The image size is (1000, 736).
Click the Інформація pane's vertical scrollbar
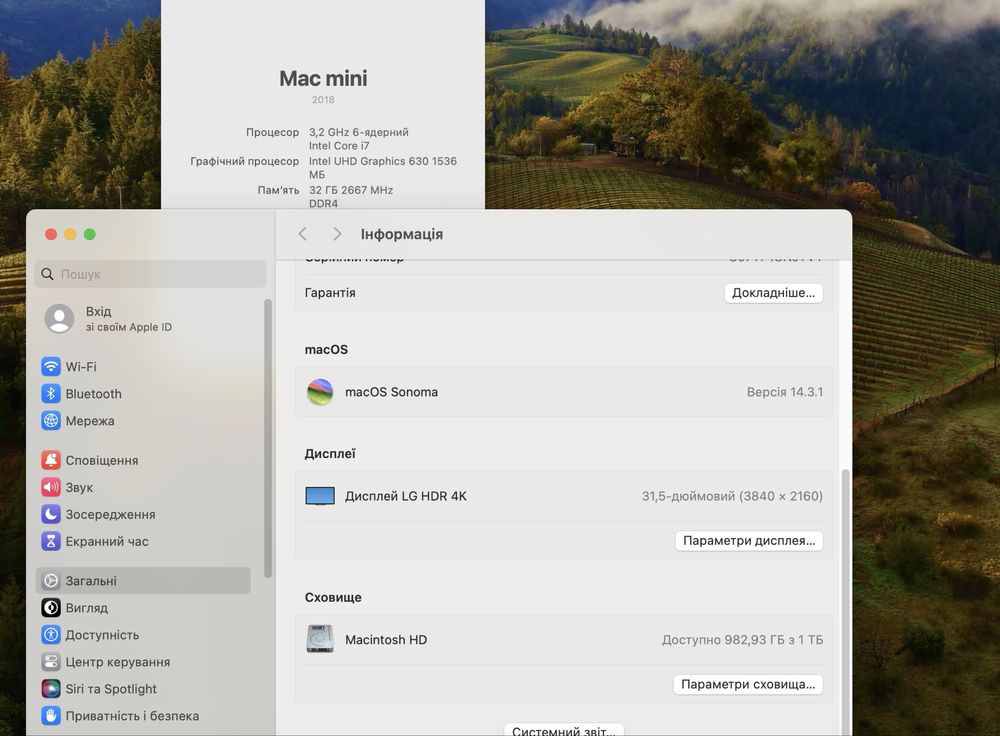pos(846,603)
